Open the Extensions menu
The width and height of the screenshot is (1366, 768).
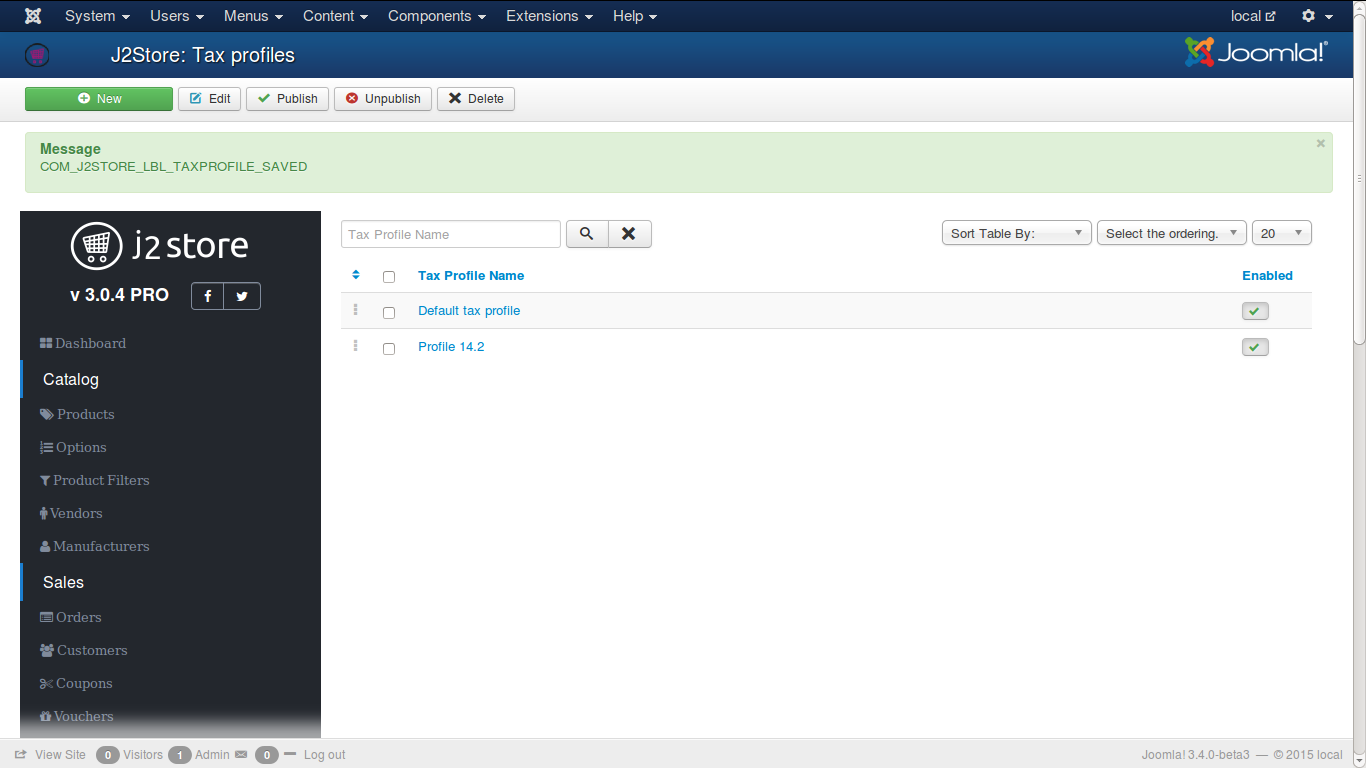point(549,16)
